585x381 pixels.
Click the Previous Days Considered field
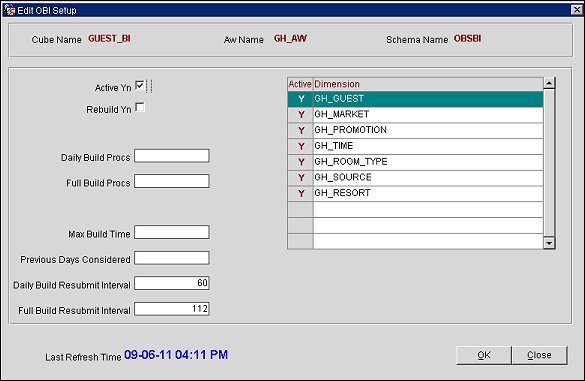[172, 258]
